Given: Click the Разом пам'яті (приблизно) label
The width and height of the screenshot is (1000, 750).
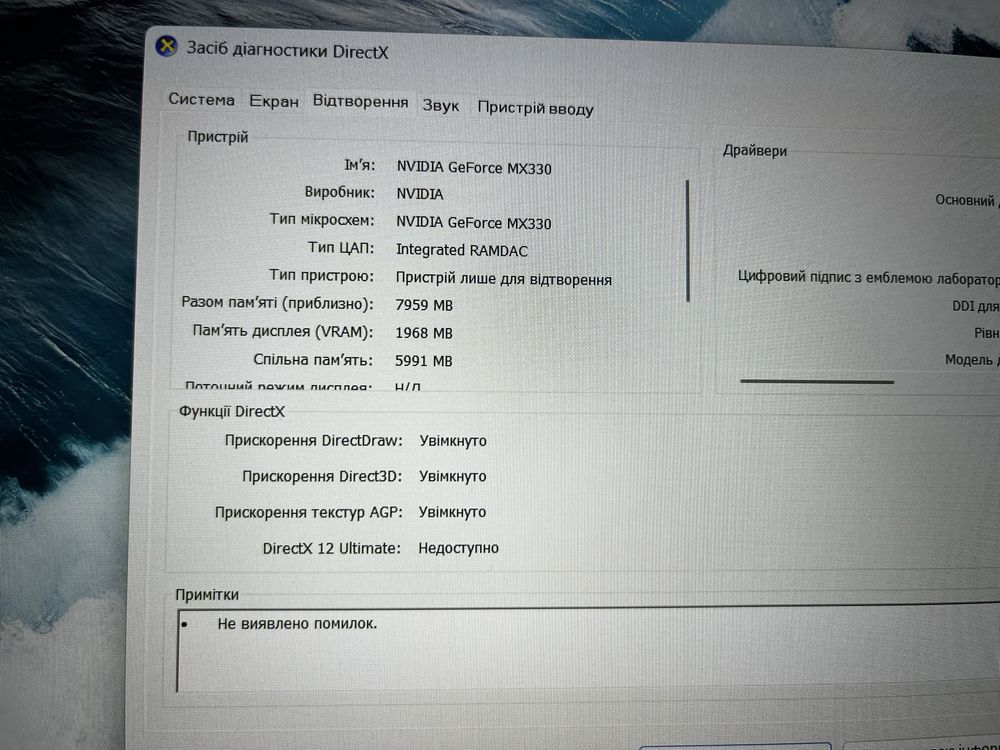Looking at the screenshot, I should pos(277,303).
